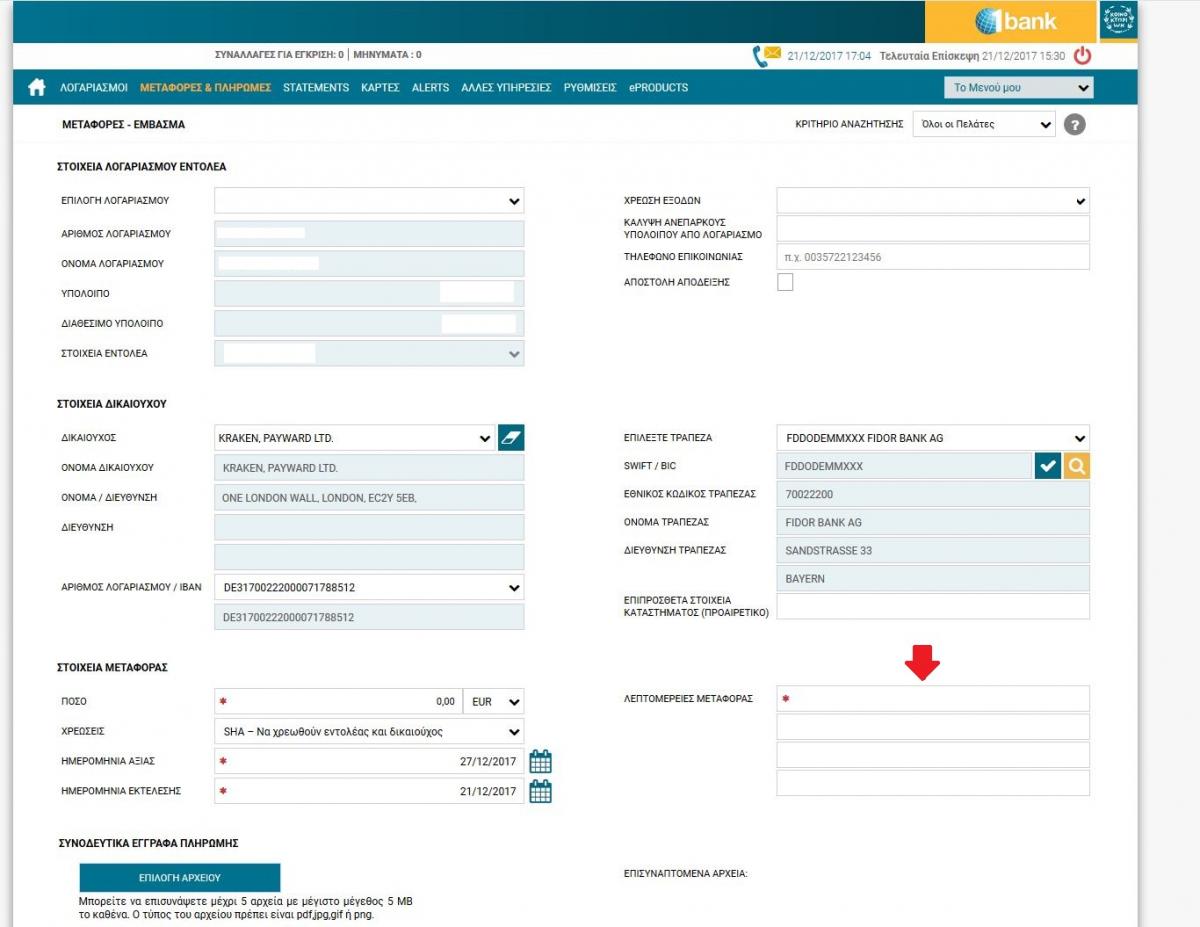
Task: Open the ΛΟΓΑΡΙΑΣΜΟΙ menu
Action: [94, 88]
